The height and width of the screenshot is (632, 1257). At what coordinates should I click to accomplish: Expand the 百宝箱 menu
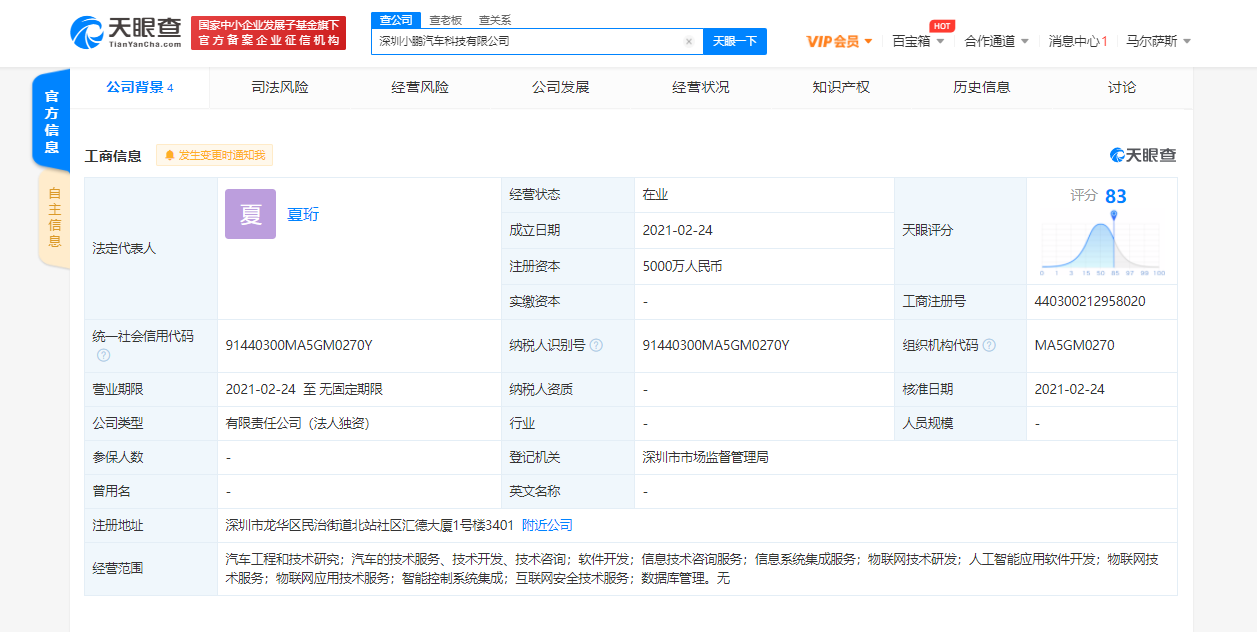coord(918,42)
